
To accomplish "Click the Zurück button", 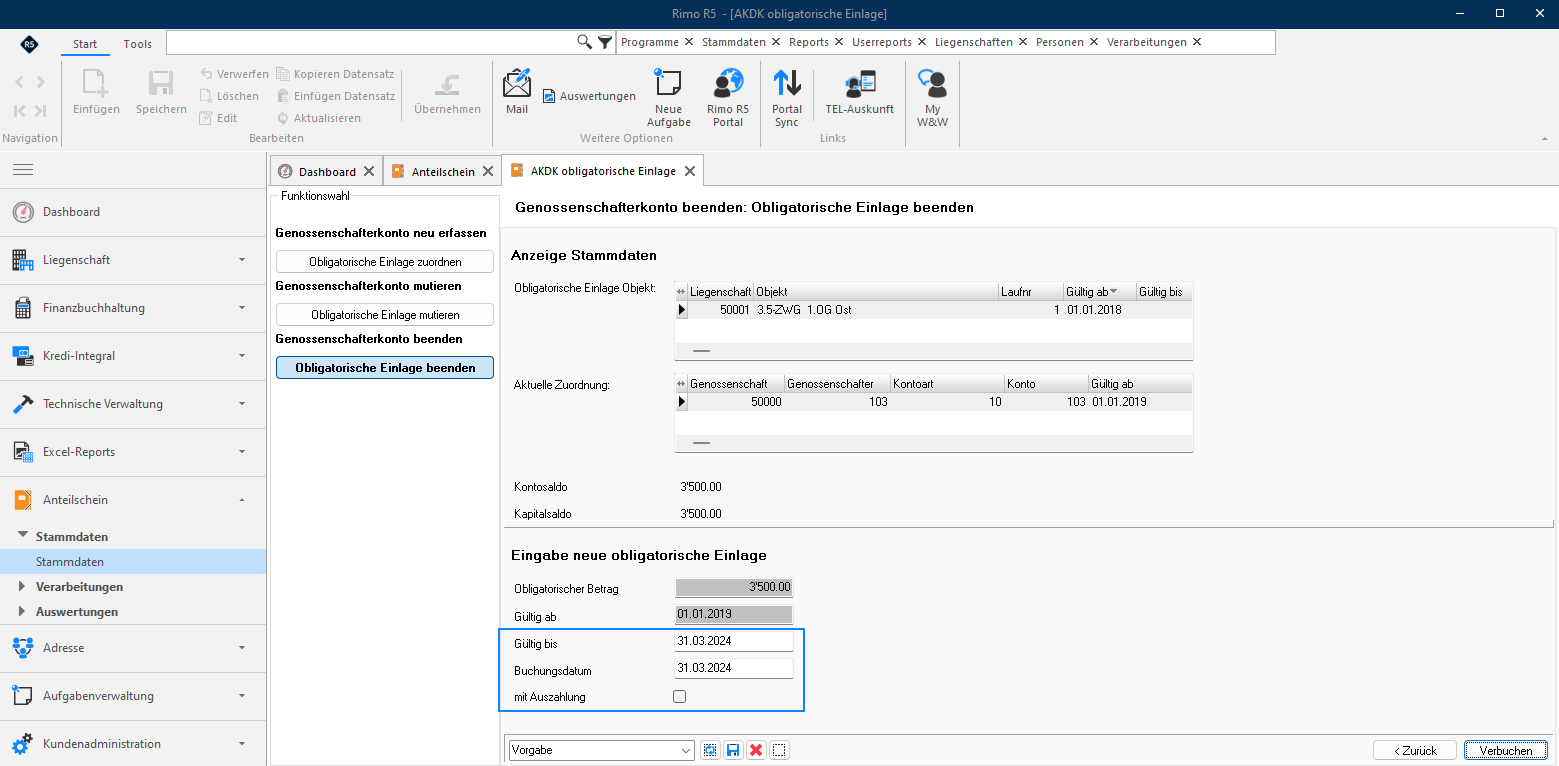I will (x=1414, y=750).
